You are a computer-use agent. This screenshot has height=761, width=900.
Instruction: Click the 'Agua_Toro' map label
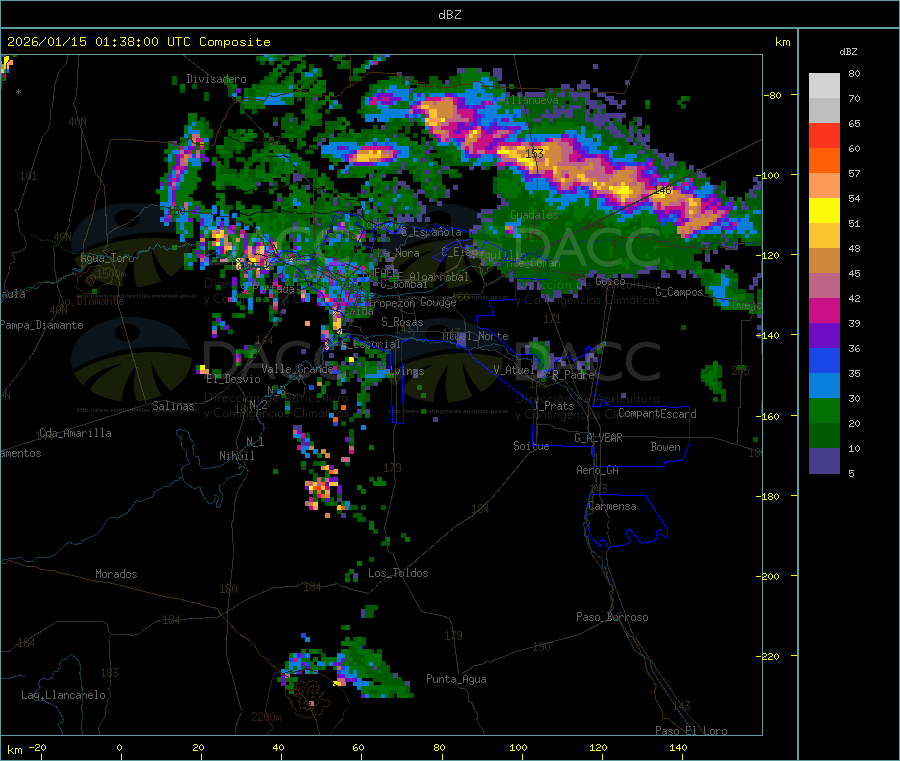coord(107,258)
